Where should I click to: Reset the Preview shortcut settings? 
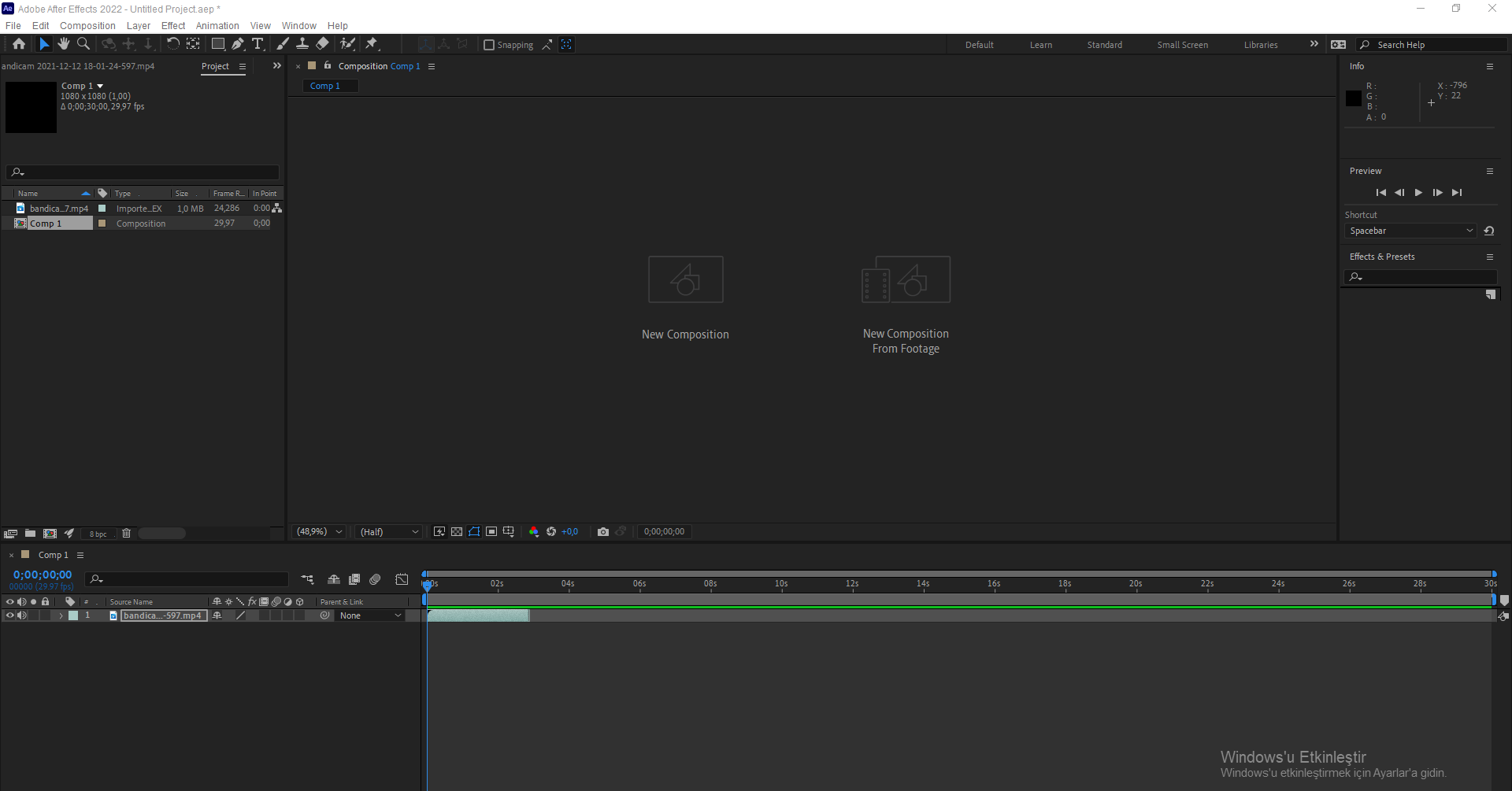1488,231
